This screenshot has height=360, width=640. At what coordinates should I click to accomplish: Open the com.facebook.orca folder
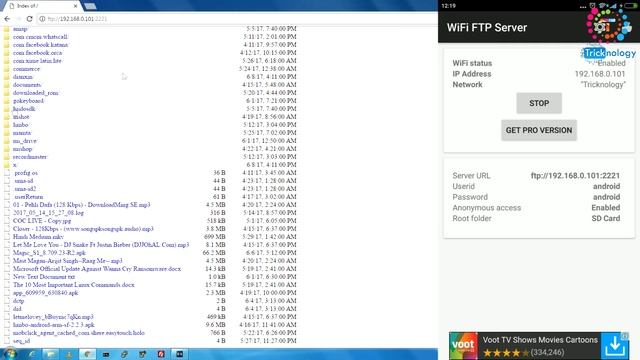click(38, 53)
